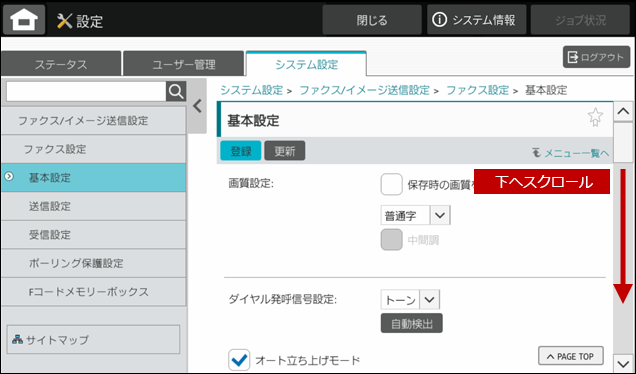Uncheck オート立ち上げモード checkbox
This screenshot has height=374, width=636.
[x=239, y=360]
